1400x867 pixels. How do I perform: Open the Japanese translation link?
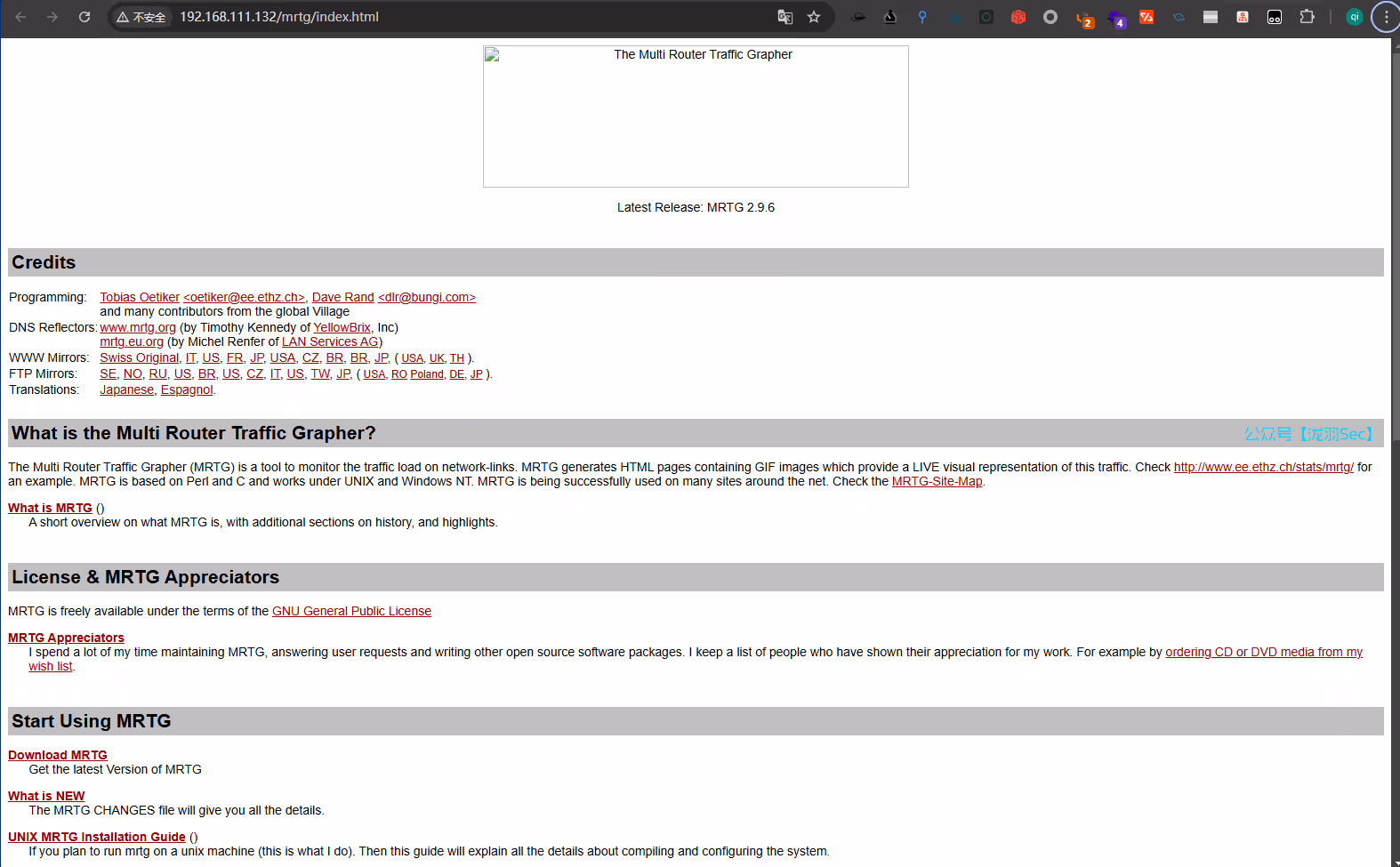126,389
